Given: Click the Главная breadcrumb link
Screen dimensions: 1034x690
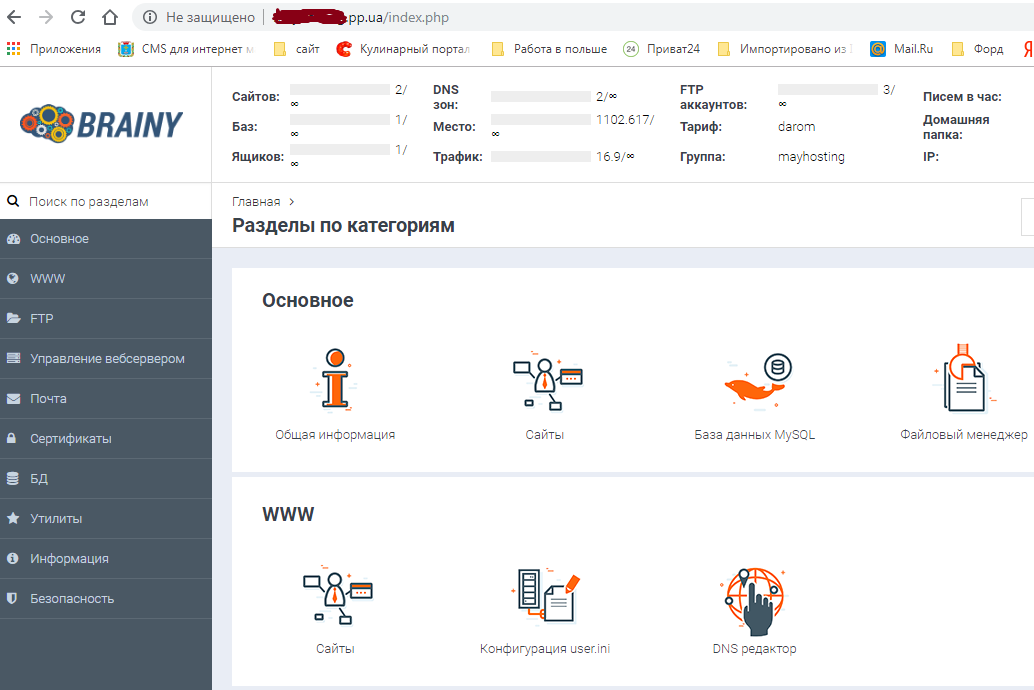Looking at the screenshot, I should tap(256, 202).
